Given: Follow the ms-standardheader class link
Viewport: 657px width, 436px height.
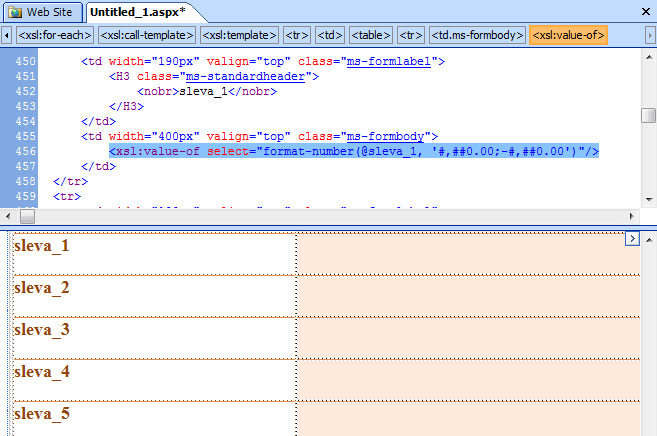Looking at the screenshot, I should [x=245, y=77].
